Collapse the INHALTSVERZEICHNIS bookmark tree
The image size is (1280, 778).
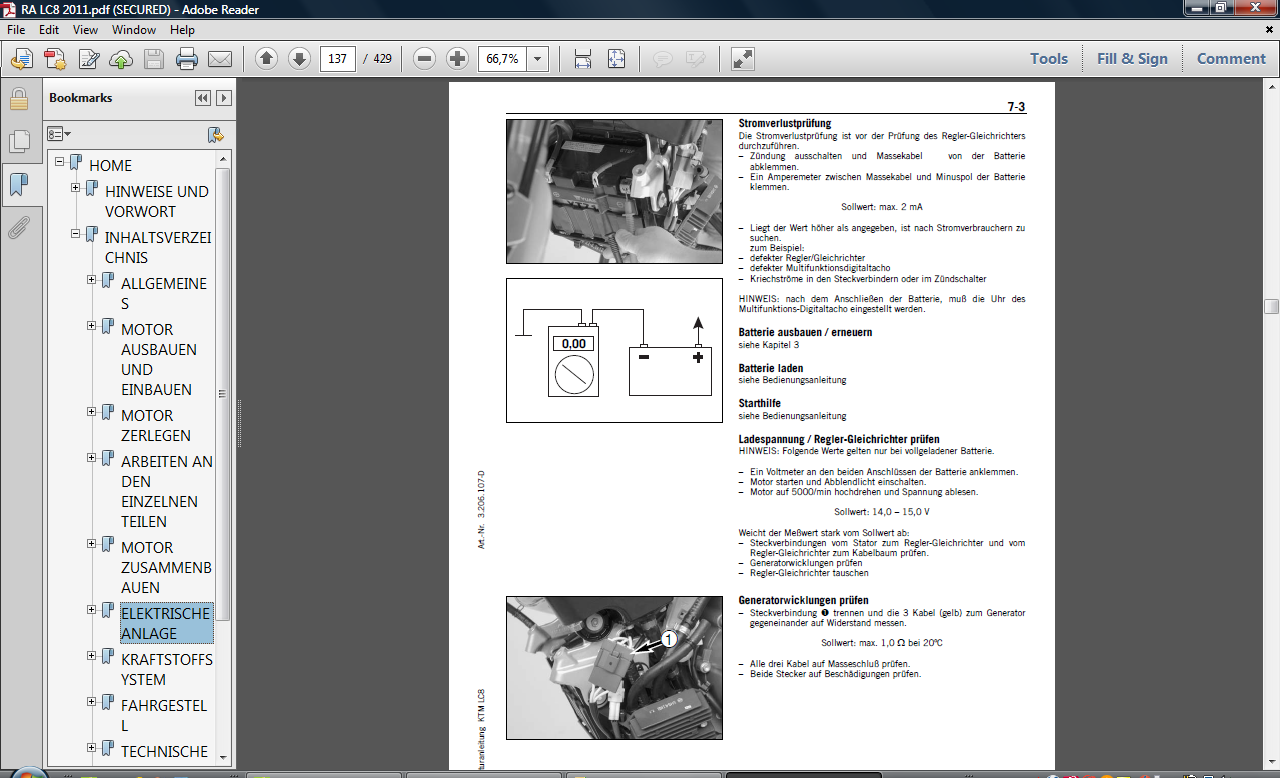click(76, 234)
